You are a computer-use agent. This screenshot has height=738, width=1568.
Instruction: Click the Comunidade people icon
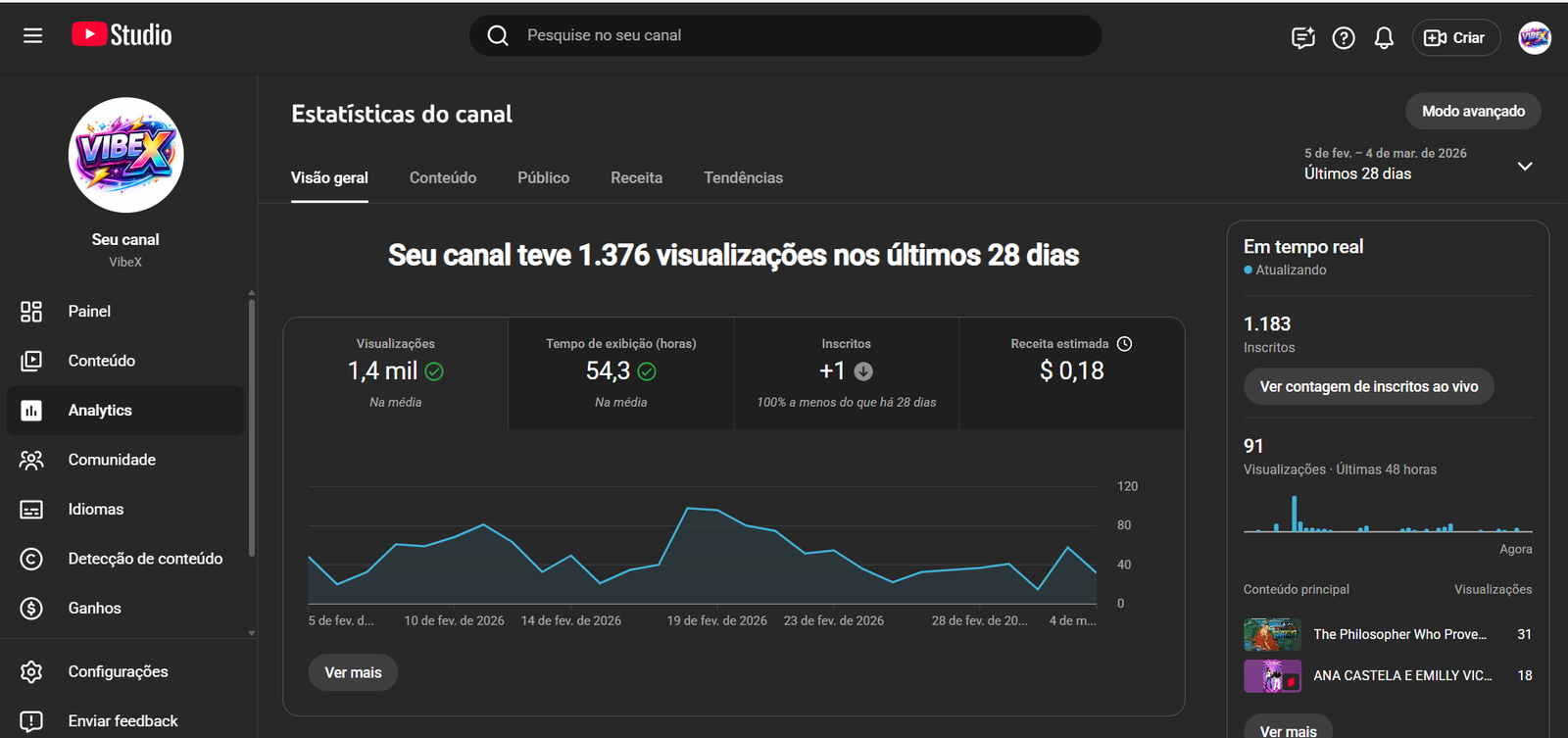click(31, 460)
